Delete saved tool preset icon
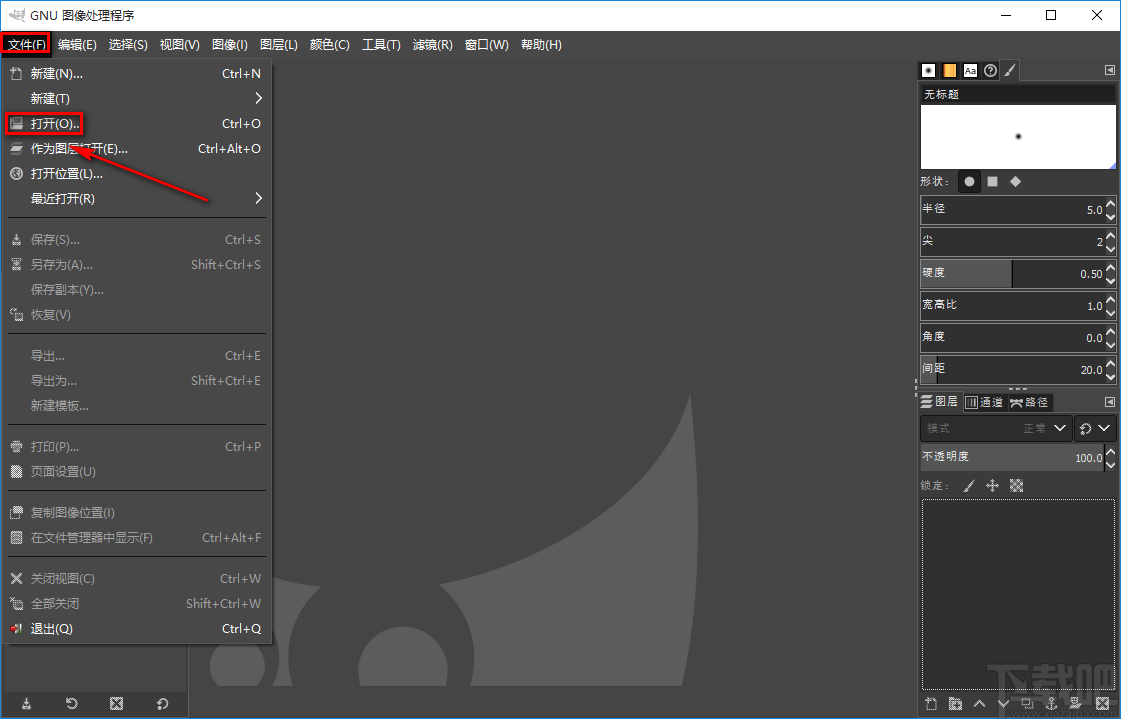The image size is (1121, 719). (x=117, y=704)
